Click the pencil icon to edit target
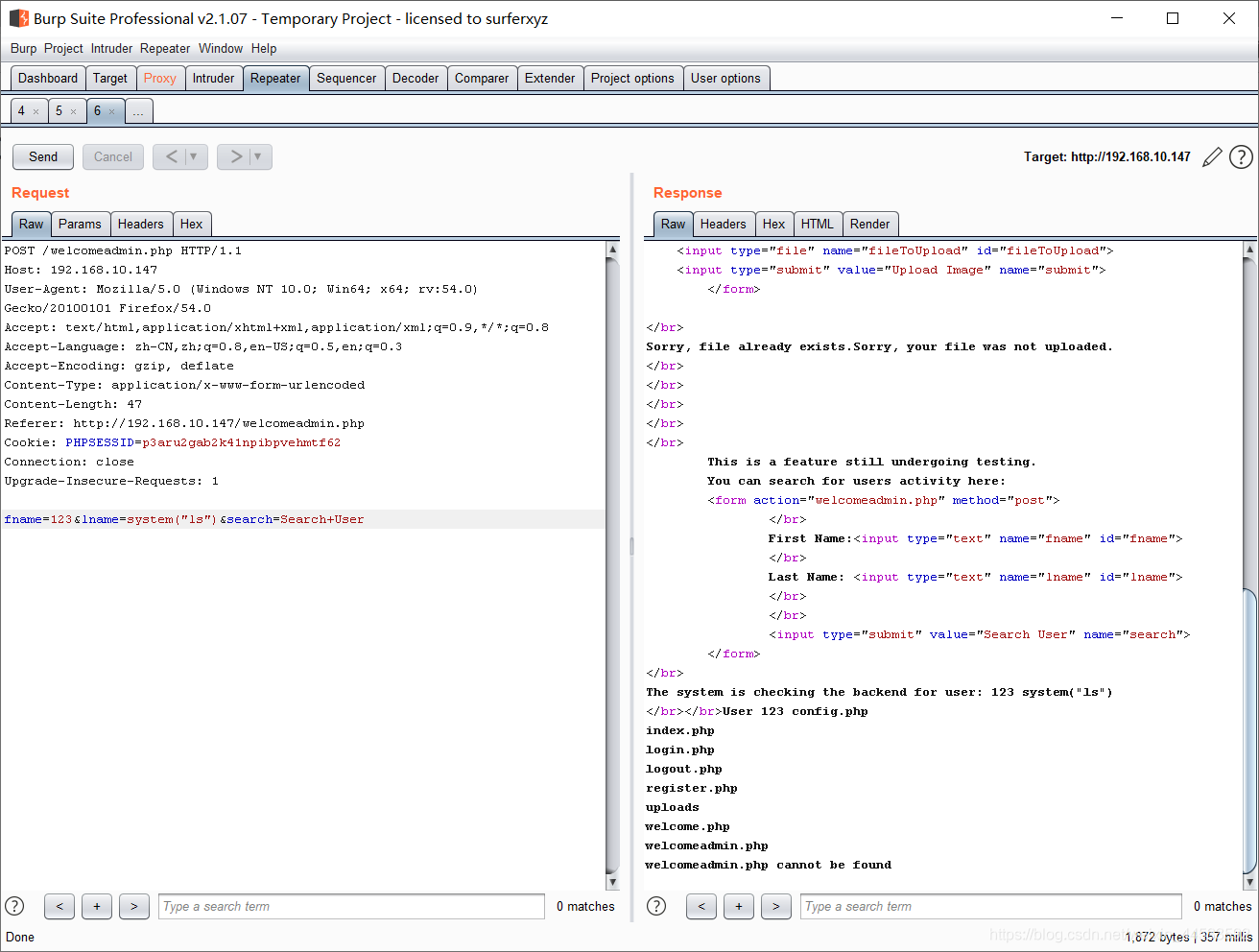The height and width of the screenshot is (952, 1259). point(1212,156)
